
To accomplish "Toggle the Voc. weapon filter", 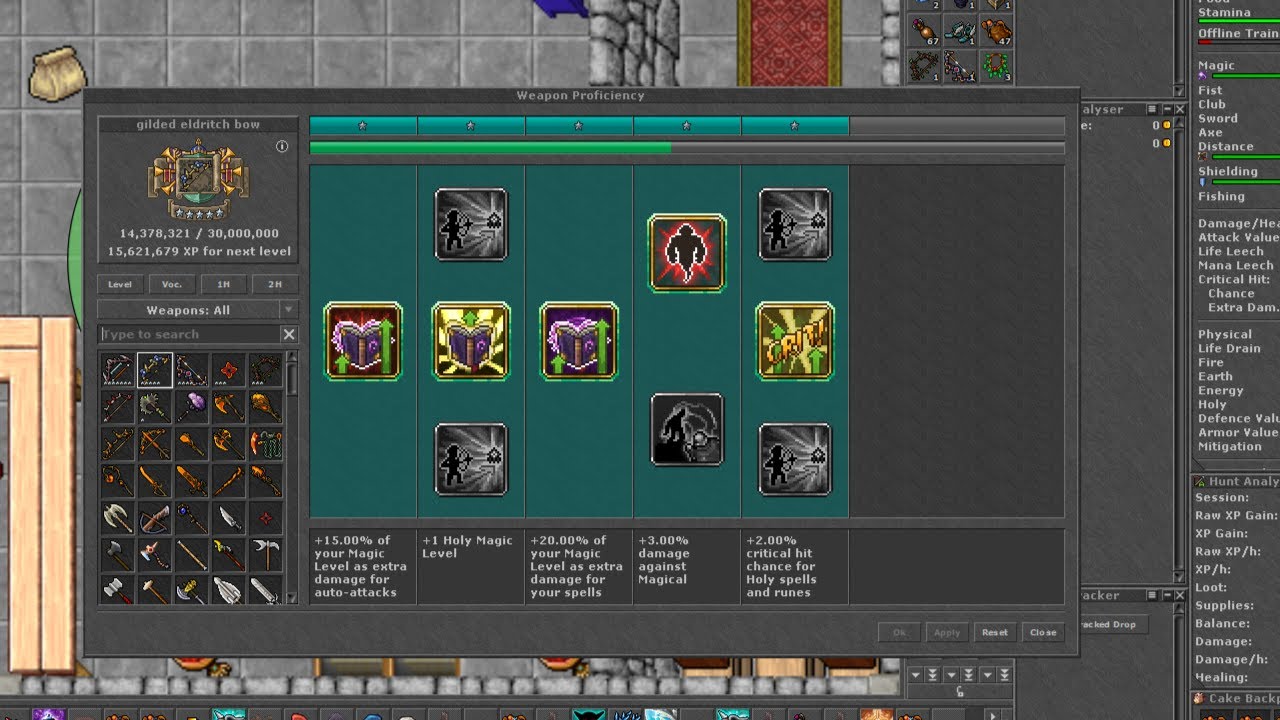I will coord(172,284).
